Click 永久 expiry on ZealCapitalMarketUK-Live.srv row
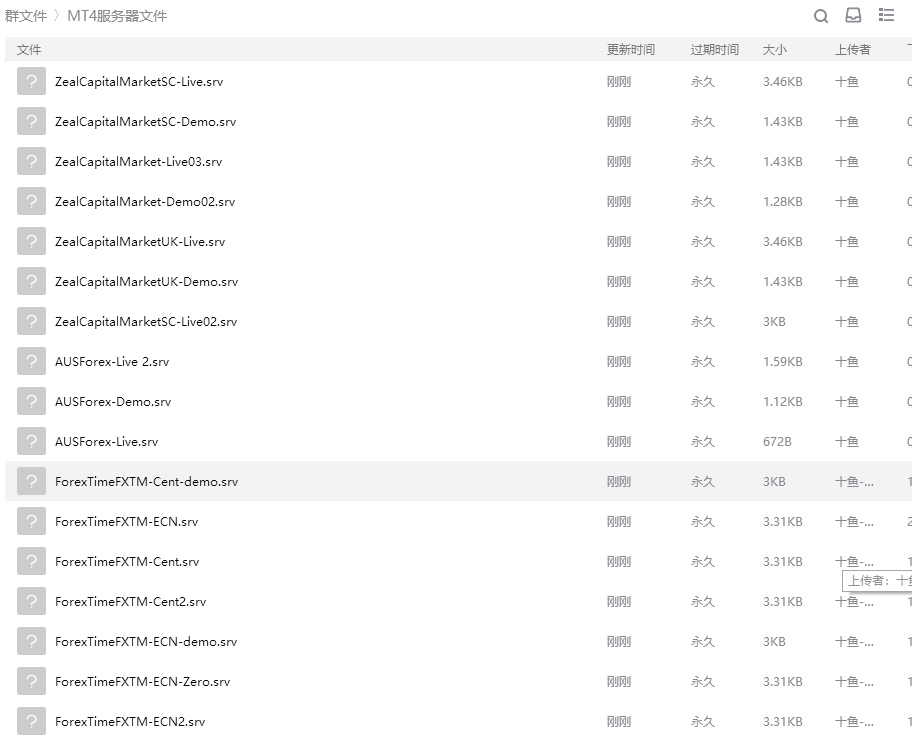912x741 pixels. tap(703, 242)
